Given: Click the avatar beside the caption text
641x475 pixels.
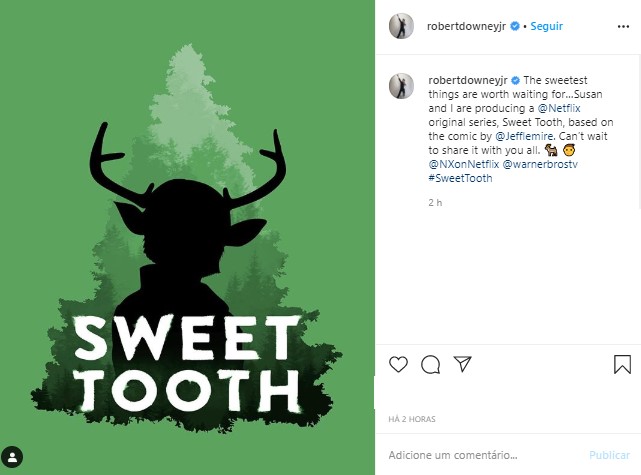Looking at the screenshot, I should coord(401,86).
